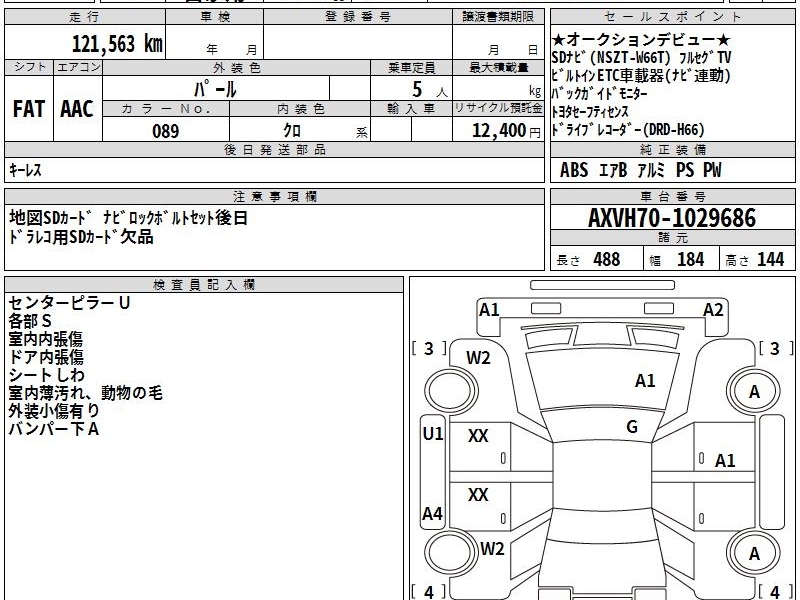Click the XX mark on the rear door
Image resolution: width=800 pixels, height=600 pixels.
(x=478, y=494)
